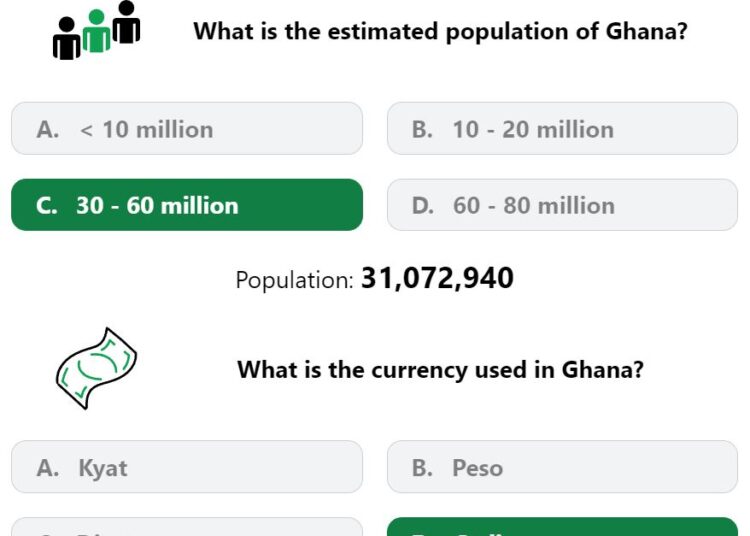Click the Ghana currency question heading
Viewport: 750px width, 536px height.
pyautogui.click(x=440, y=370)
